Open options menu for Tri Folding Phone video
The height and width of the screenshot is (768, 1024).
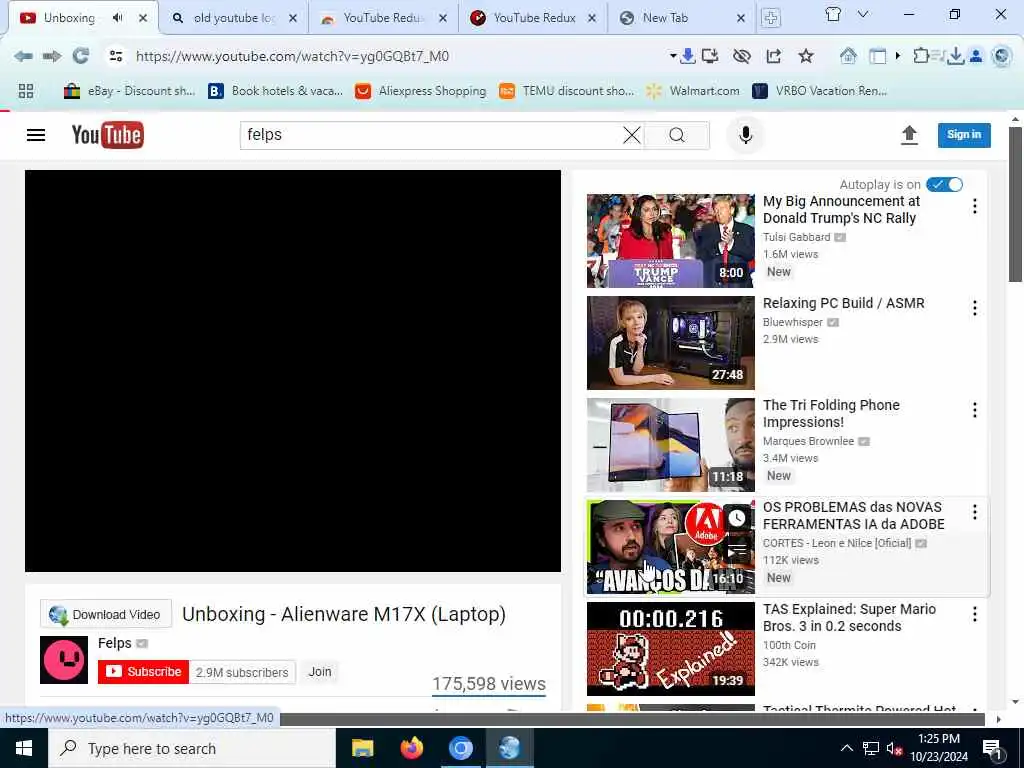coord(974,409)
